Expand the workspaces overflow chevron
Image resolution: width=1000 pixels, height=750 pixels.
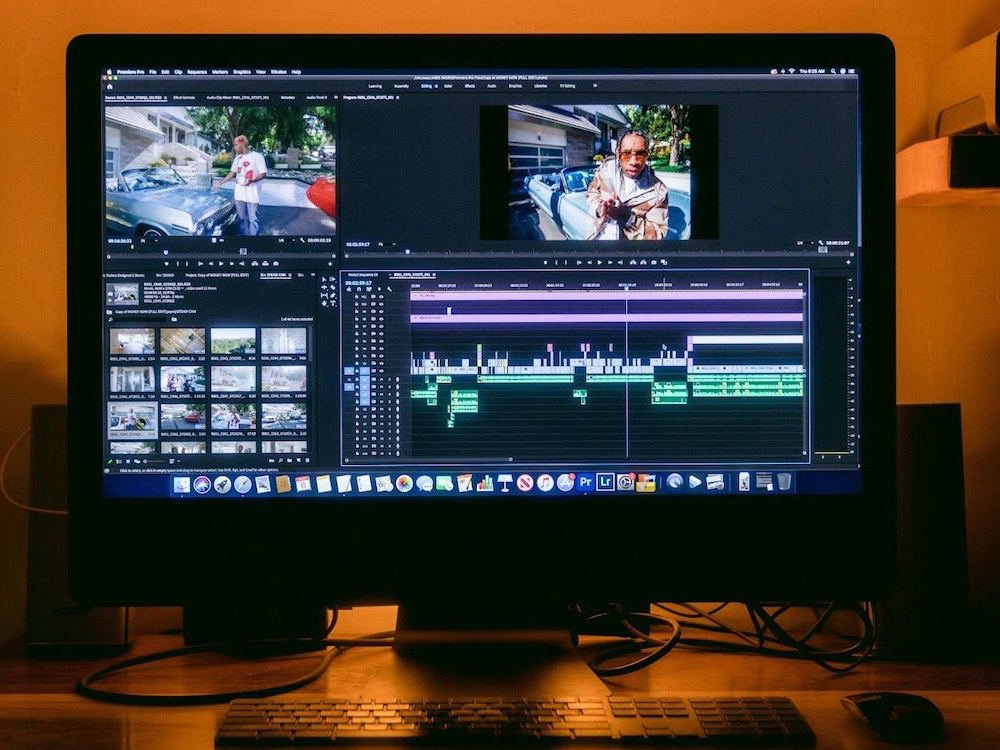tap(594, 86)
